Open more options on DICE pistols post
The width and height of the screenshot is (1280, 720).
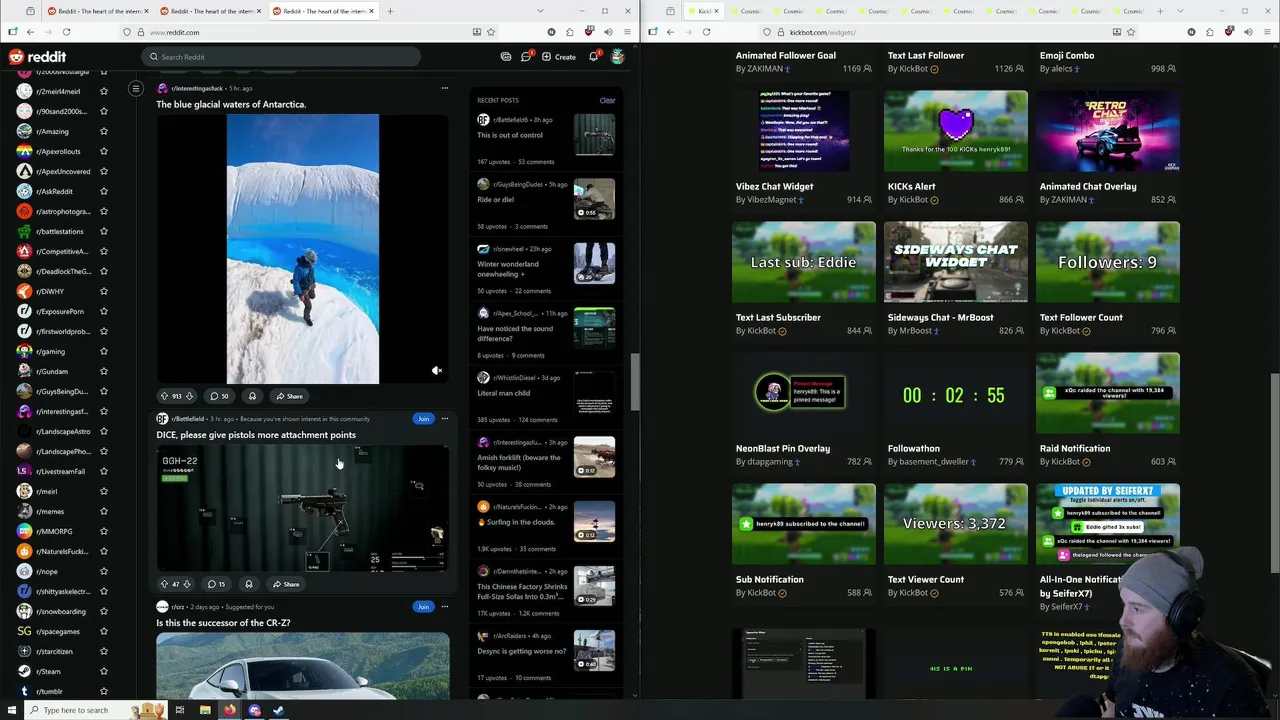coord(445,419)
